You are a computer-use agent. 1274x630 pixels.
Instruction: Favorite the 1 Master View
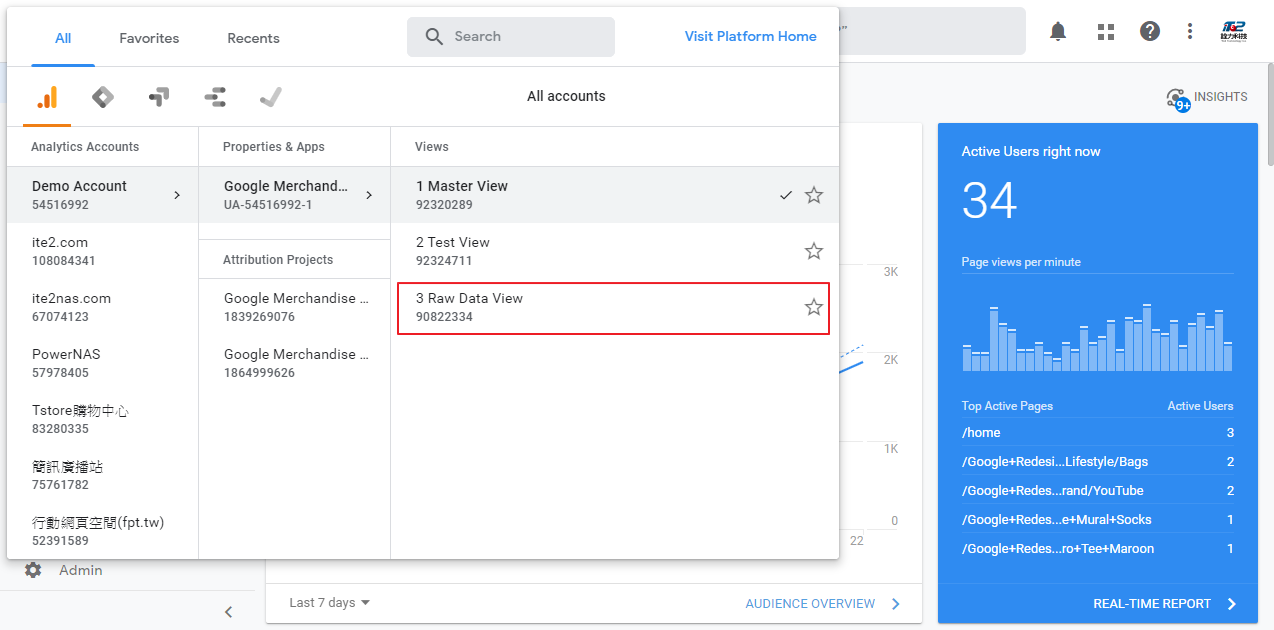coord(813,195)
